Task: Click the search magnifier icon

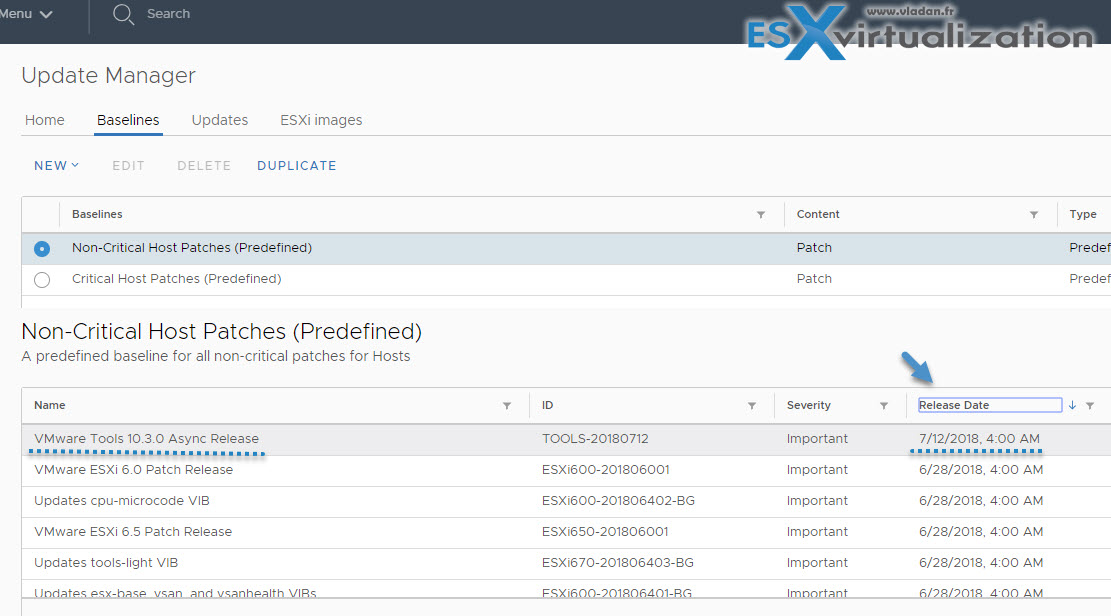Action: [123, 14]
